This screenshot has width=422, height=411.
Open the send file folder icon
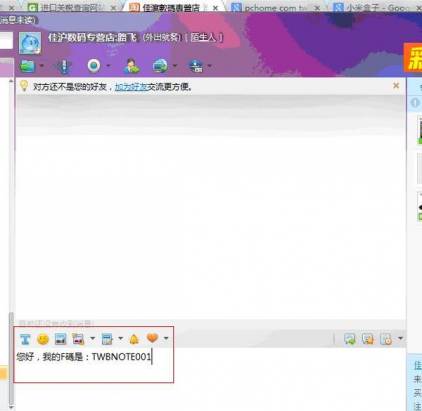click(x=28, y=66)
